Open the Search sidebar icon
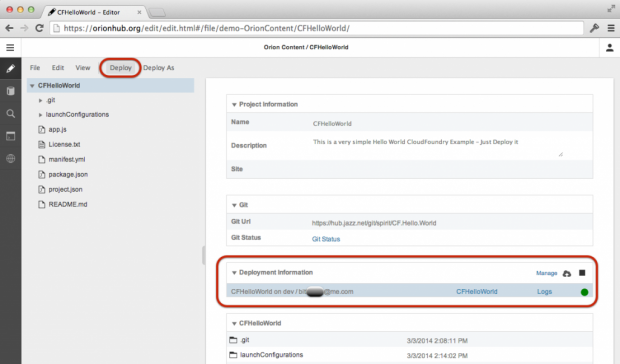The width and height of the screenshot is (620, 364). 11,114
